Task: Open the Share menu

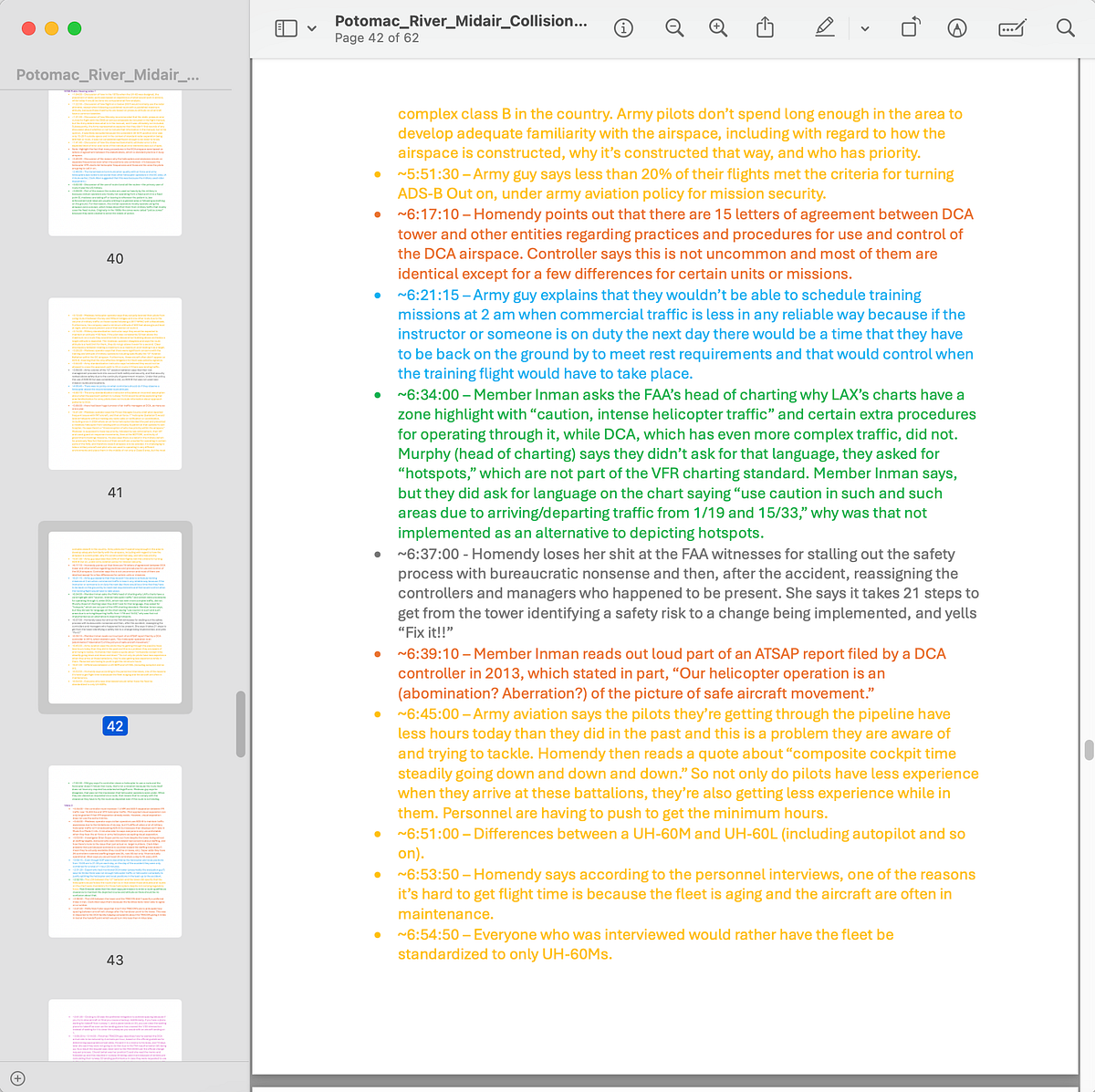Action: tap(766, 28)
